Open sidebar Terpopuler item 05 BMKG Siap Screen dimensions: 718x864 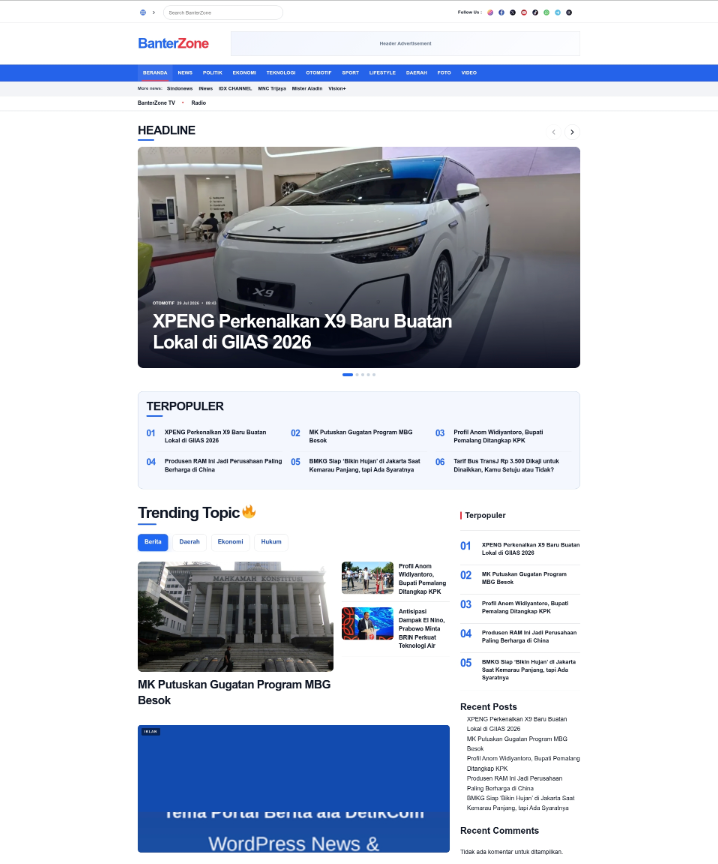pyautogui.click(x=528, y=669)
